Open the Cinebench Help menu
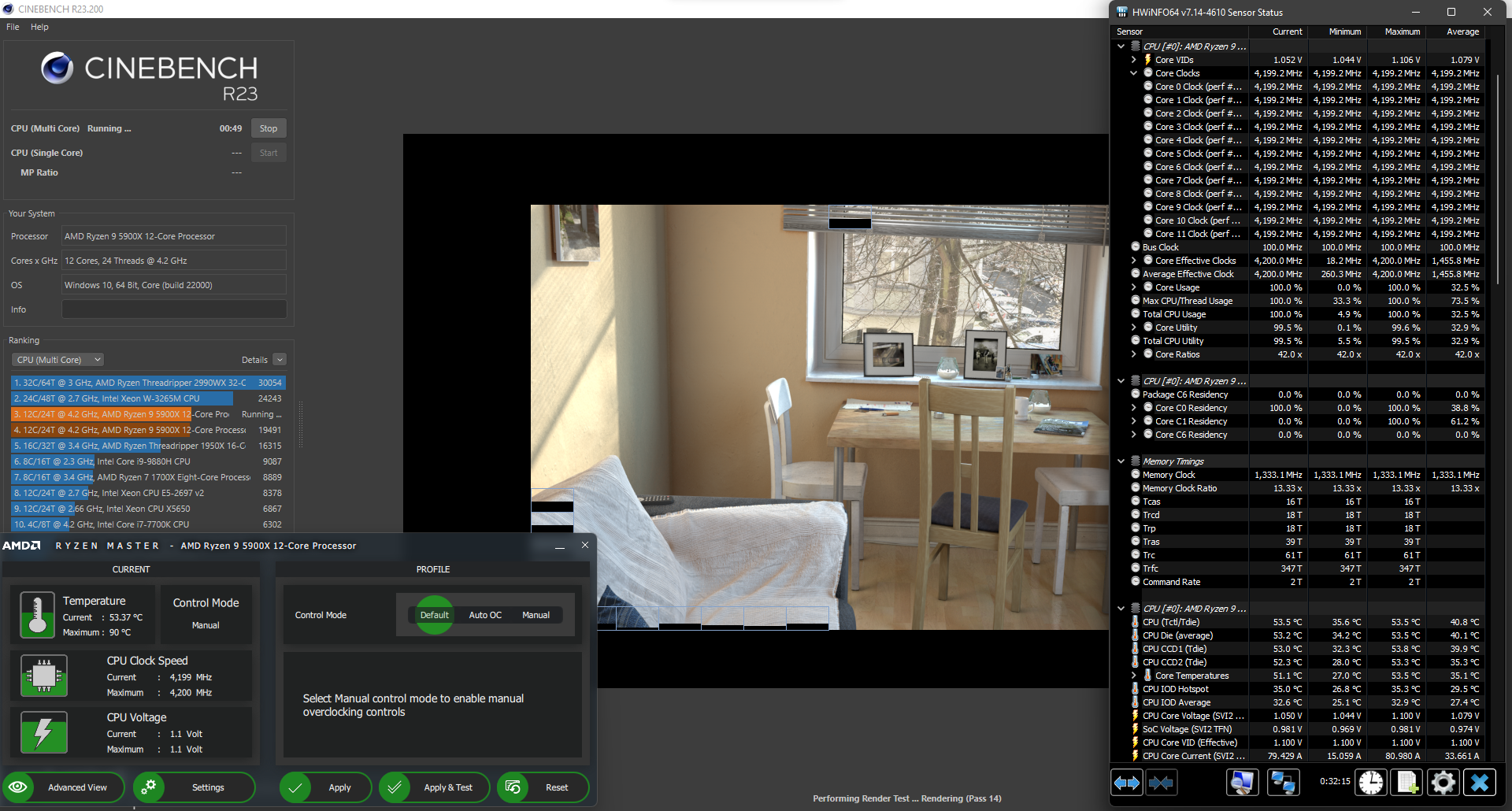Screen dimensions: 1512x811 [39, 27]
